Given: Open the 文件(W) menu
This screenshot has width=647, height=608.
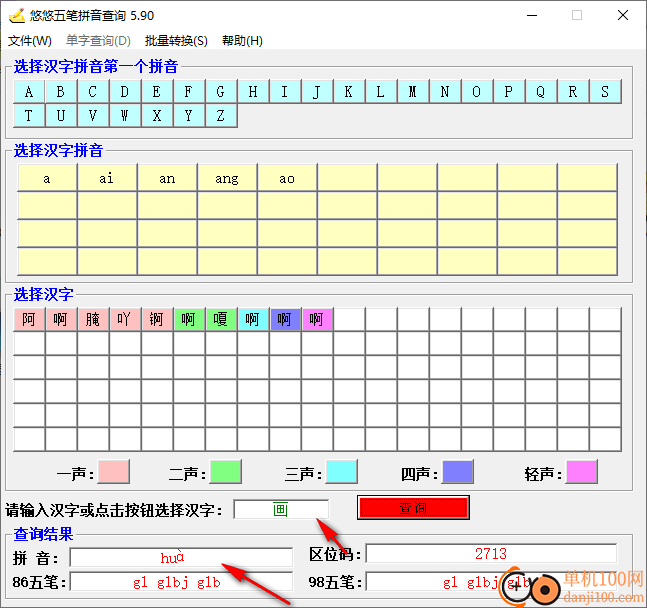Looking at the screenshot, I should pyautogui.click(x=30, y=41).
